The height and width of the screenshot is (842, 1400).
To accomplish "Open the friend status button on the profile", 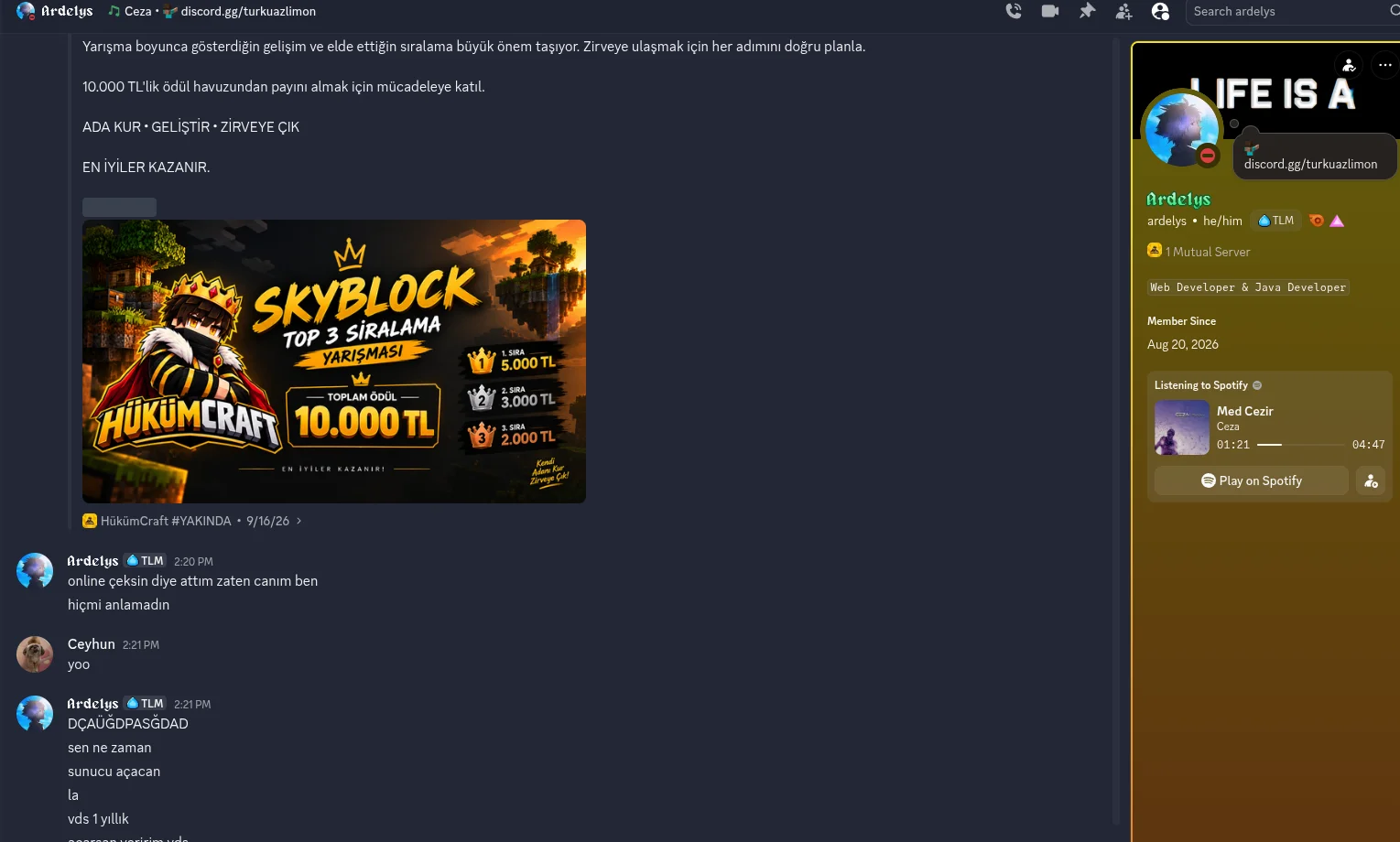I will click(x=1349, y=65).
